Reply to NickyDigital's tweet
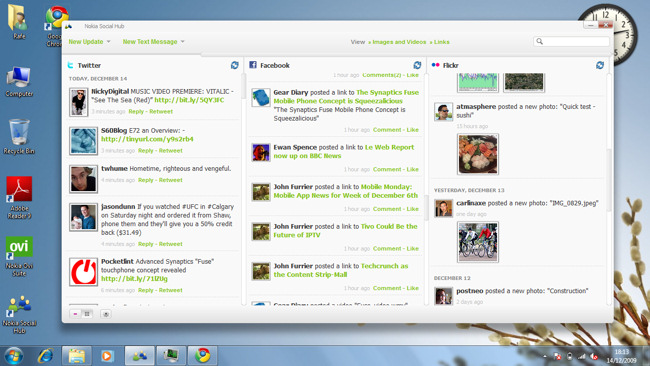Viewport: 650px width, 366px height. tap(136, 111)
